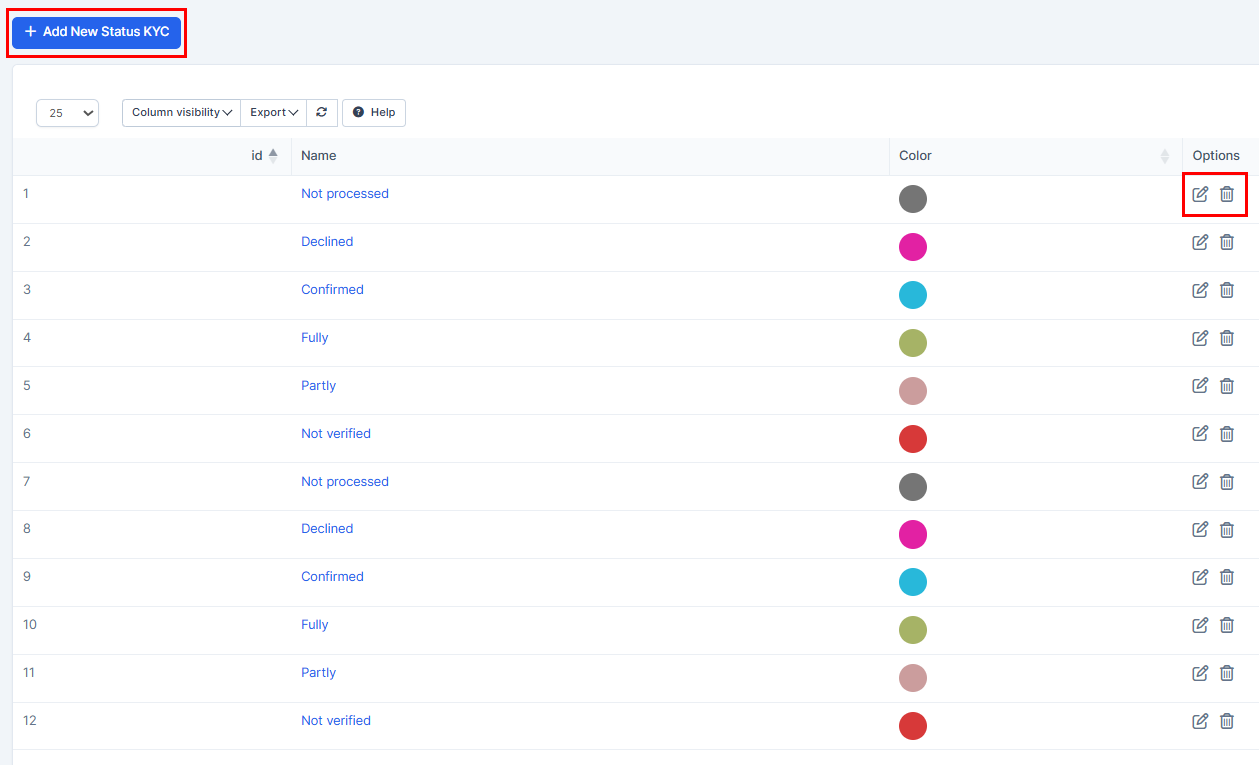This screenshot has height=765, width=1259.
Task: Edit the row 1 Not processed status
Action: coord(1200,194)
